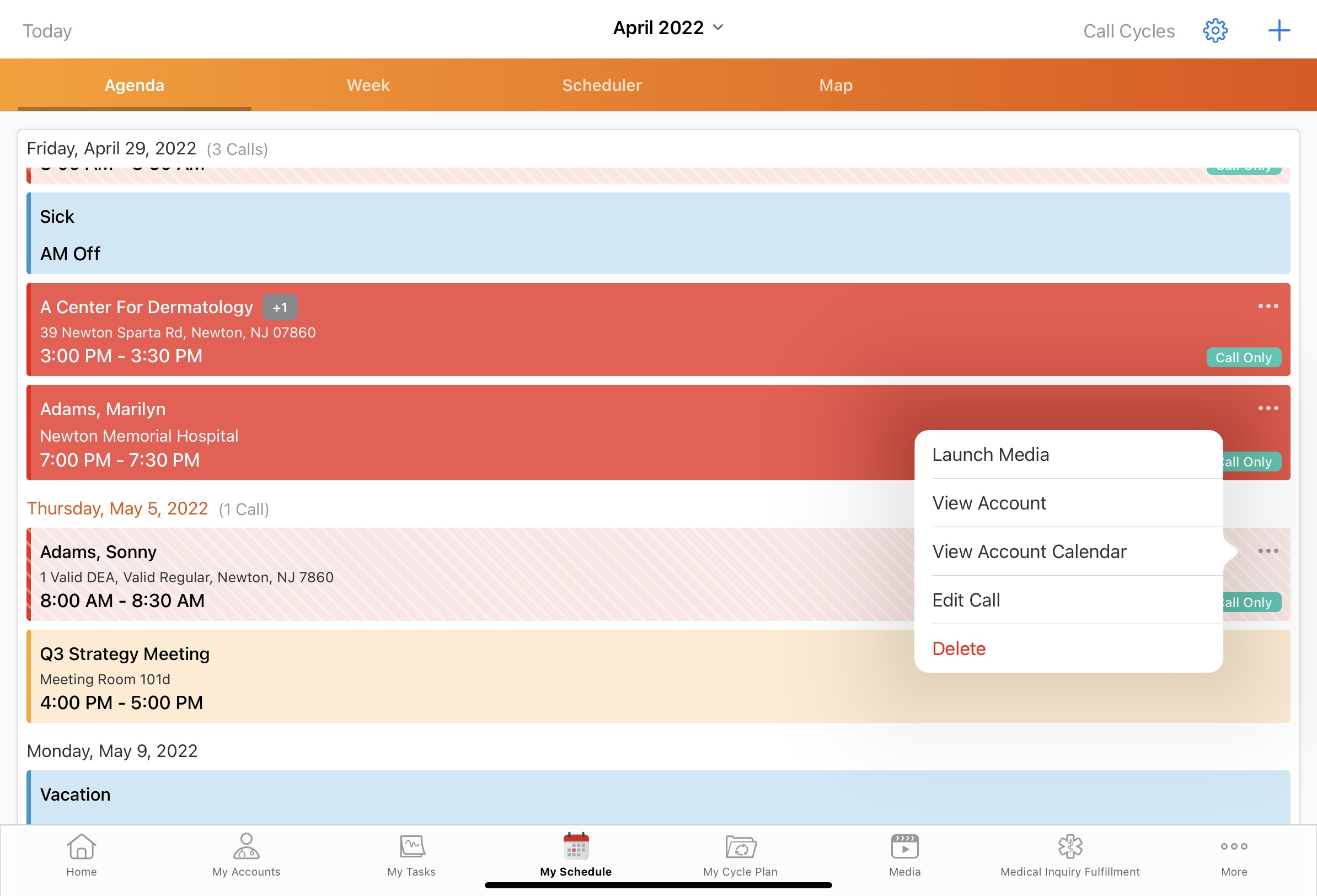Go to Home in bottom bar
1317x896 pixels.
82,855
